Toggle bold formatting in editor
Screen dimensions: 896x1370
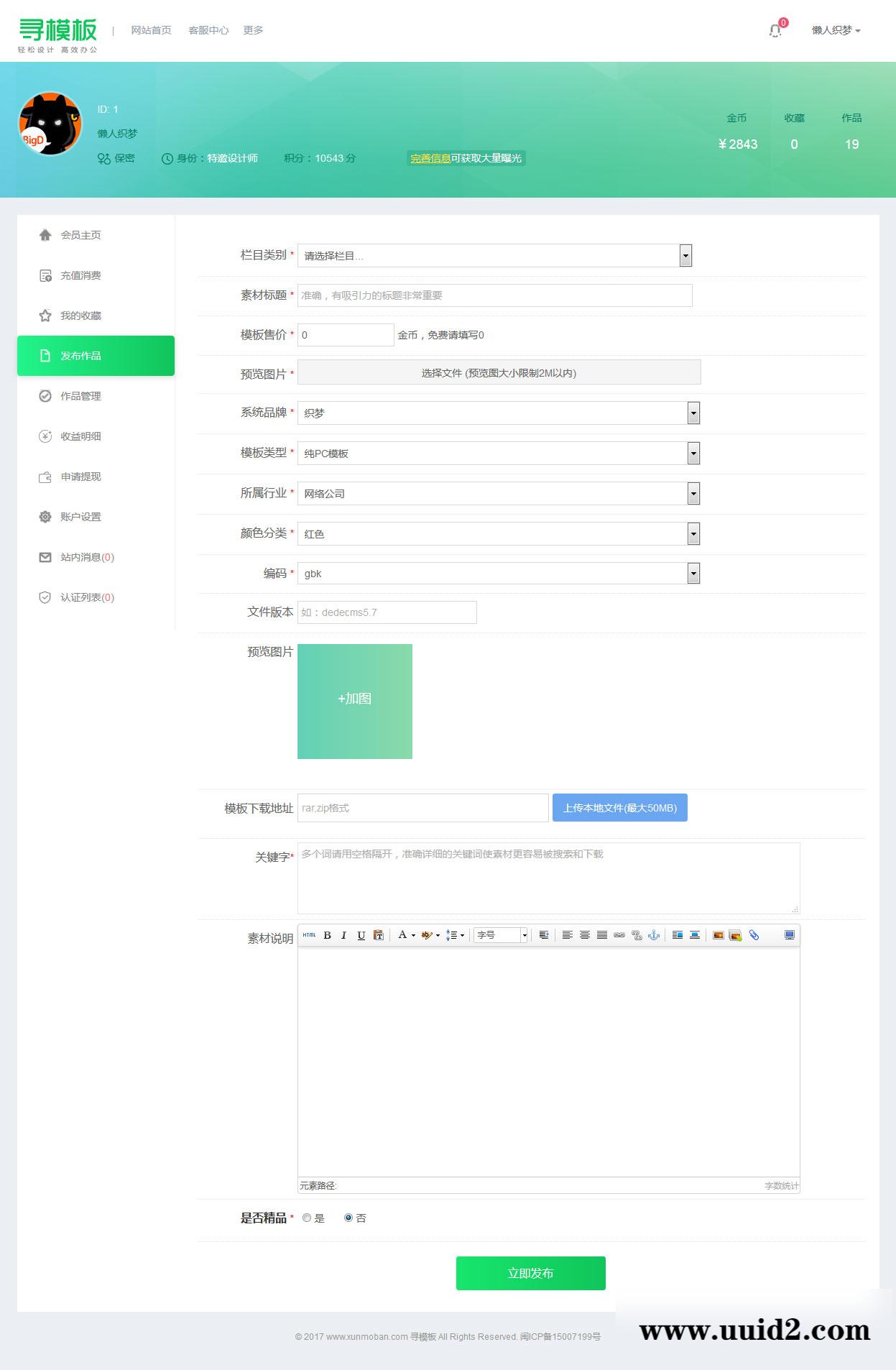click(328, 935)
